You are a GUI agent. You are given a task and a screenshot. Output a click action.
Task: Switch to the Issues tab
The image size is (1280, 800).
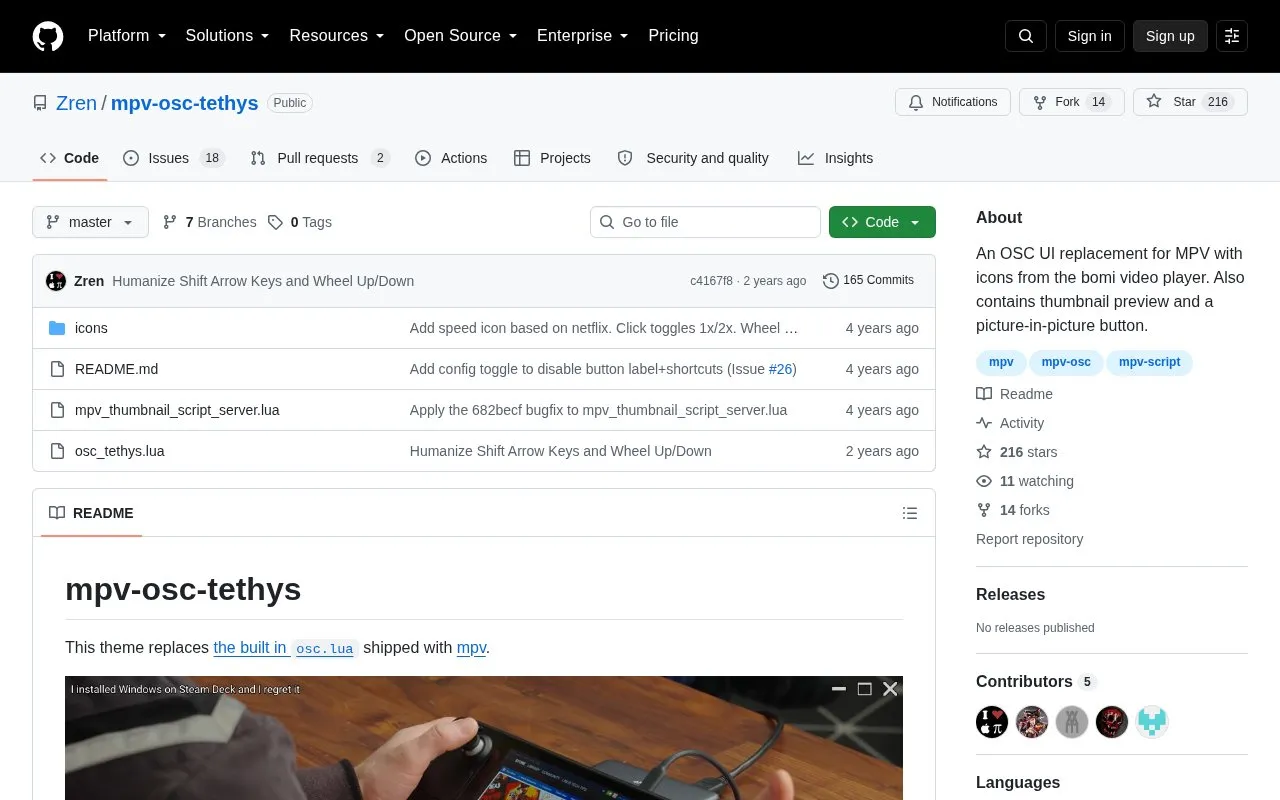174,158
